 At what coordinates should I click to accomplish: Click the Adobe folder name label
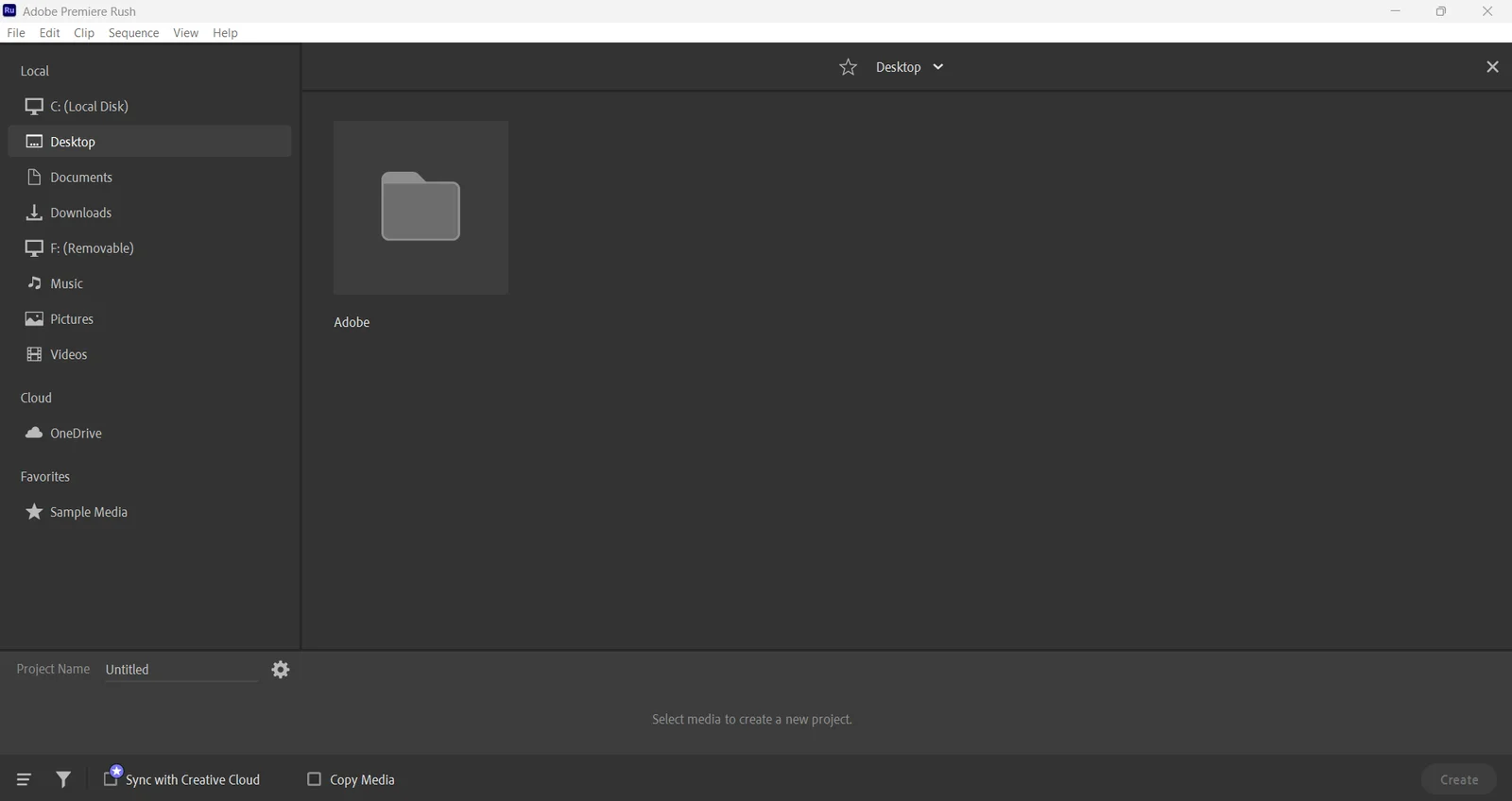coord(352,322)
